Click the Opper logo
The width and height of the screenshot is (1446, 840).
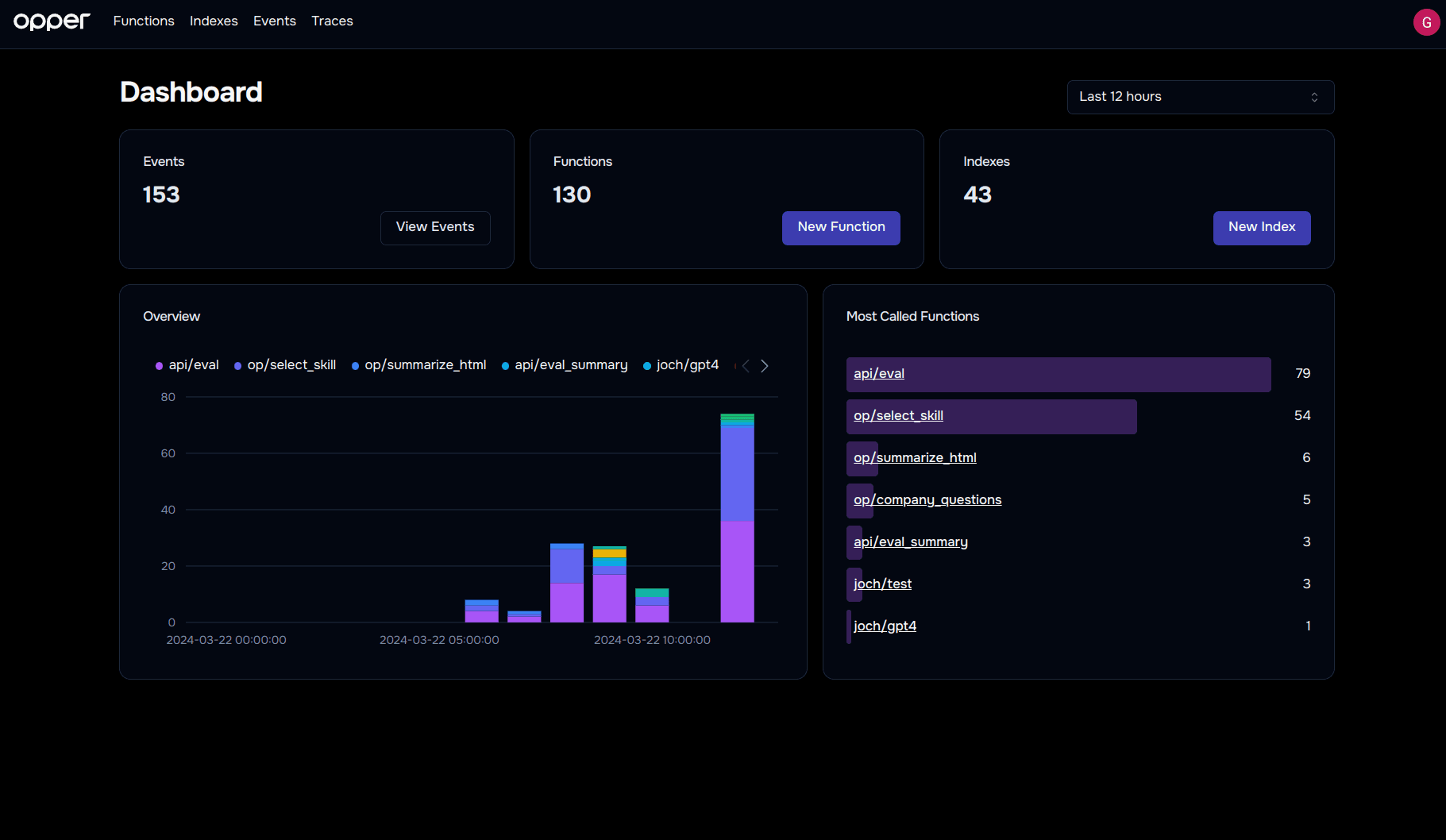pyautogui.click(x=52, y=21)
